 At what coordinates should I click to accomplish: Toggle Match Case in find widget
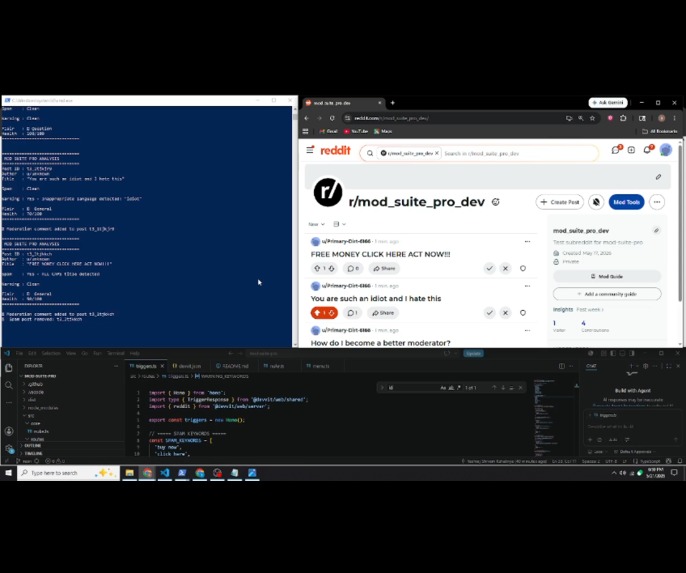coord(443,388)
